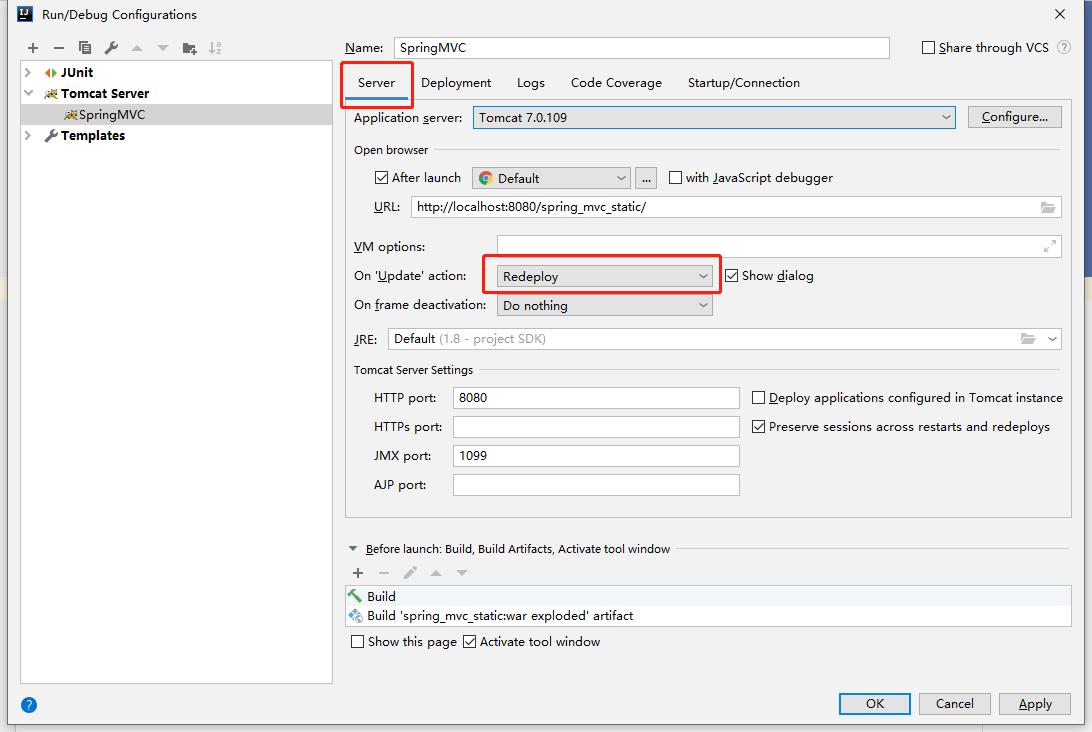This screenshot has width=1092, height=732.
Task: Move configuration up in the list
Action: pyautogui.click(x=137, y=48)
